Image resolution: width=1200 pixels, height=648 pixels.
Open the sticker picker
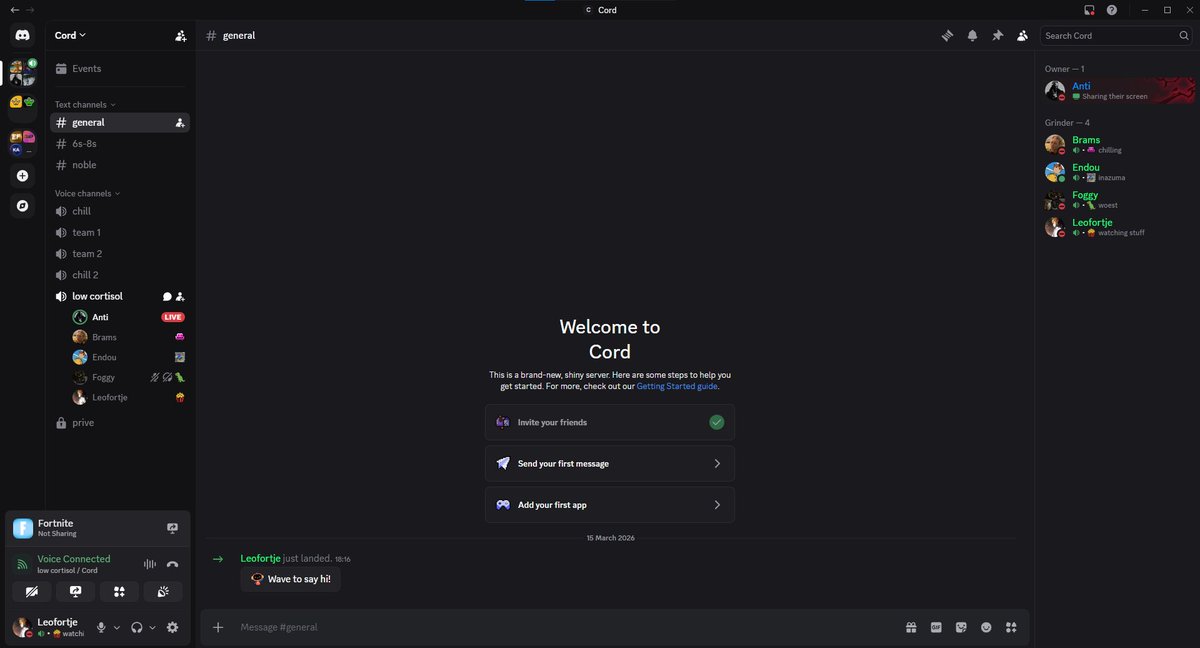[961, 627]
